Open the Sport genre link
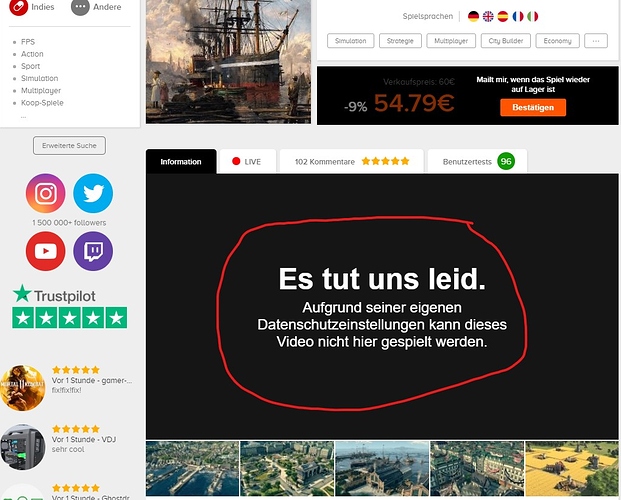This screenshot has width=621, height=500. coord(30,66)
